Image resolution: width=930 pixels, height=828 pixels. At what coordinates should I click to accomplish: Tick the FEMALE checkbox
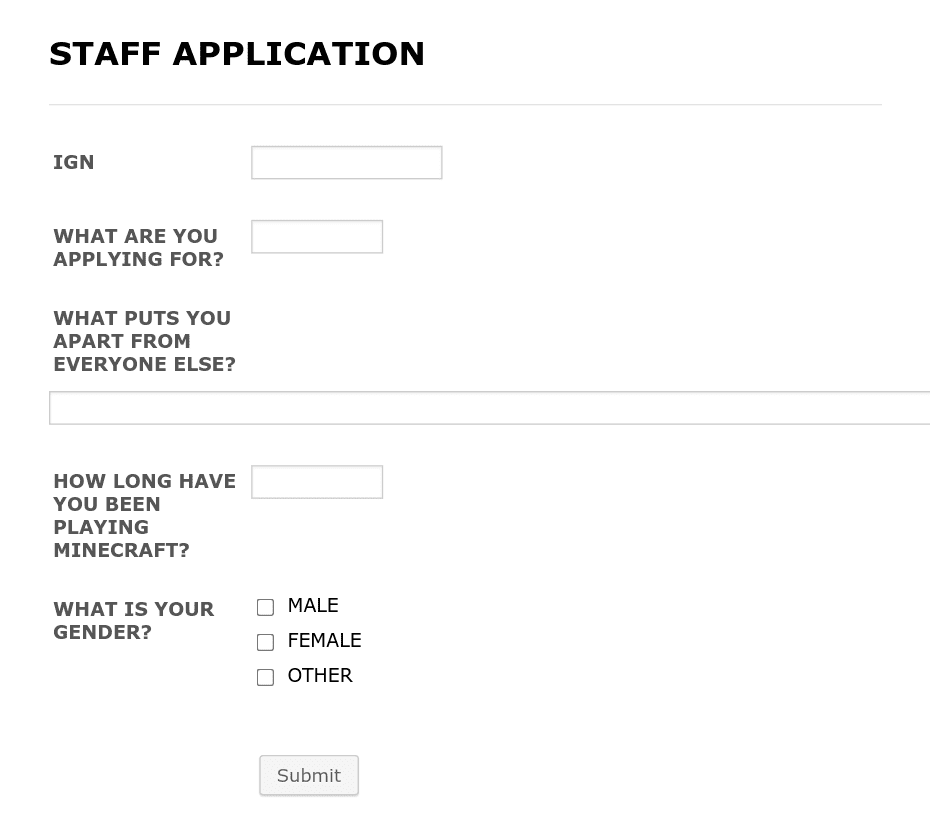265,642
